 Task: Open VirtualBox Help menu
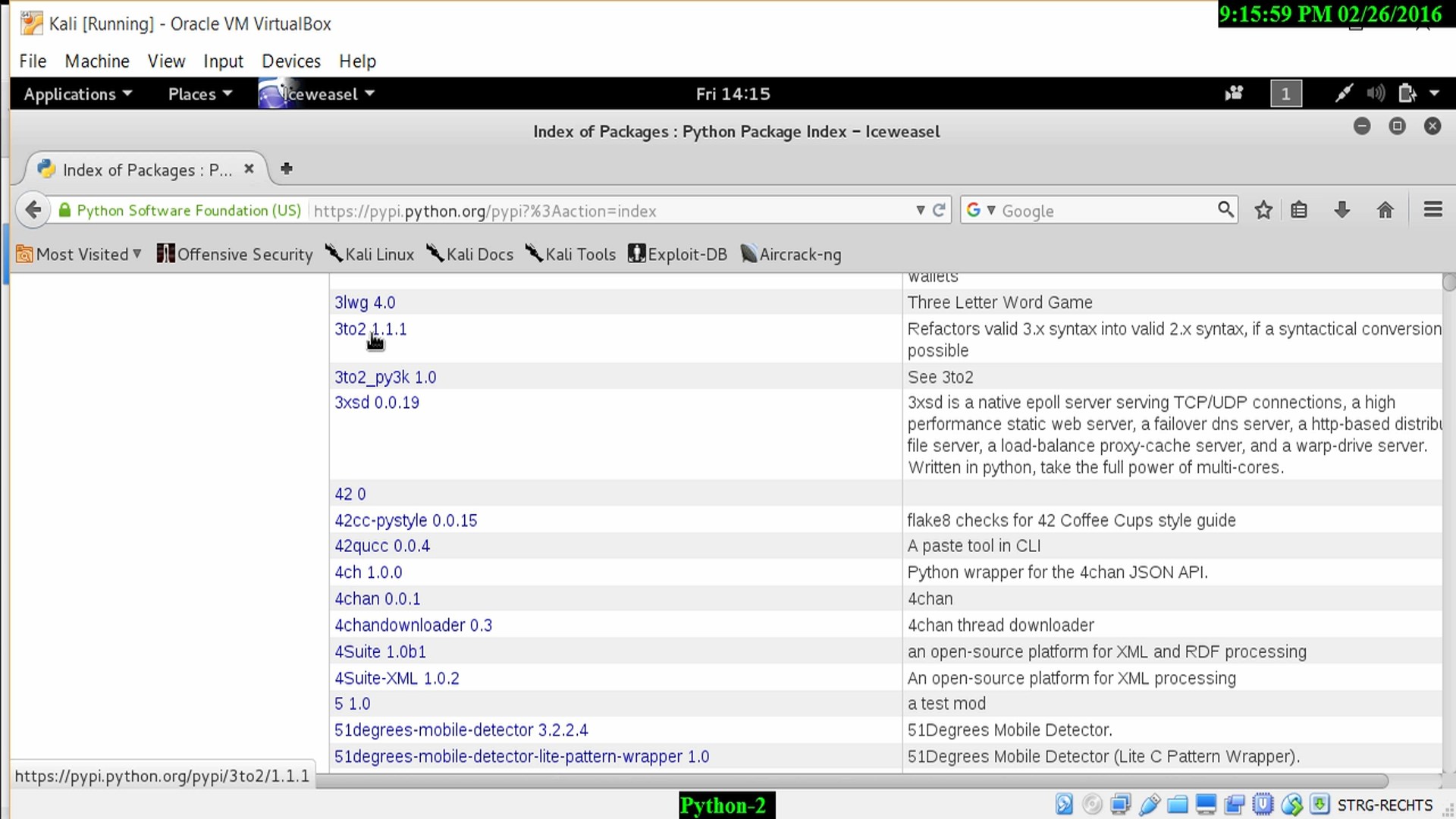[x=357, y=61]
